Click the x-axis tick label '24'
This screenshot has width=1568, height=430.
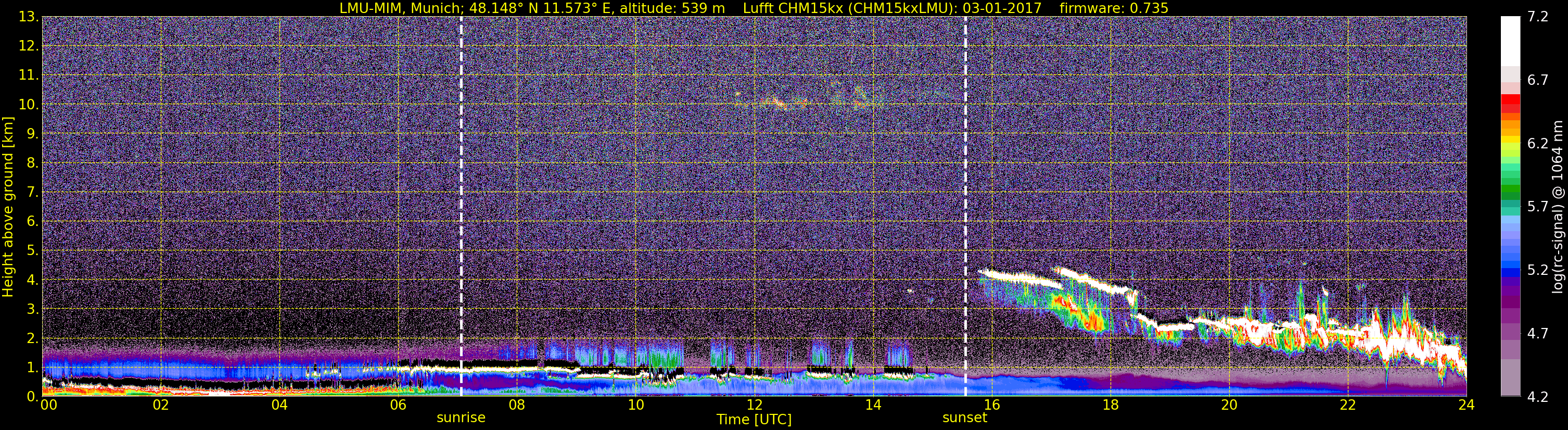point(1467,405)
